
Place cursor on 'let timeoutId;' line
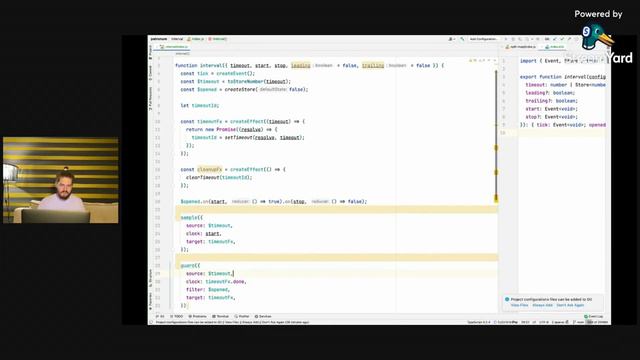[x=200, y=105]
